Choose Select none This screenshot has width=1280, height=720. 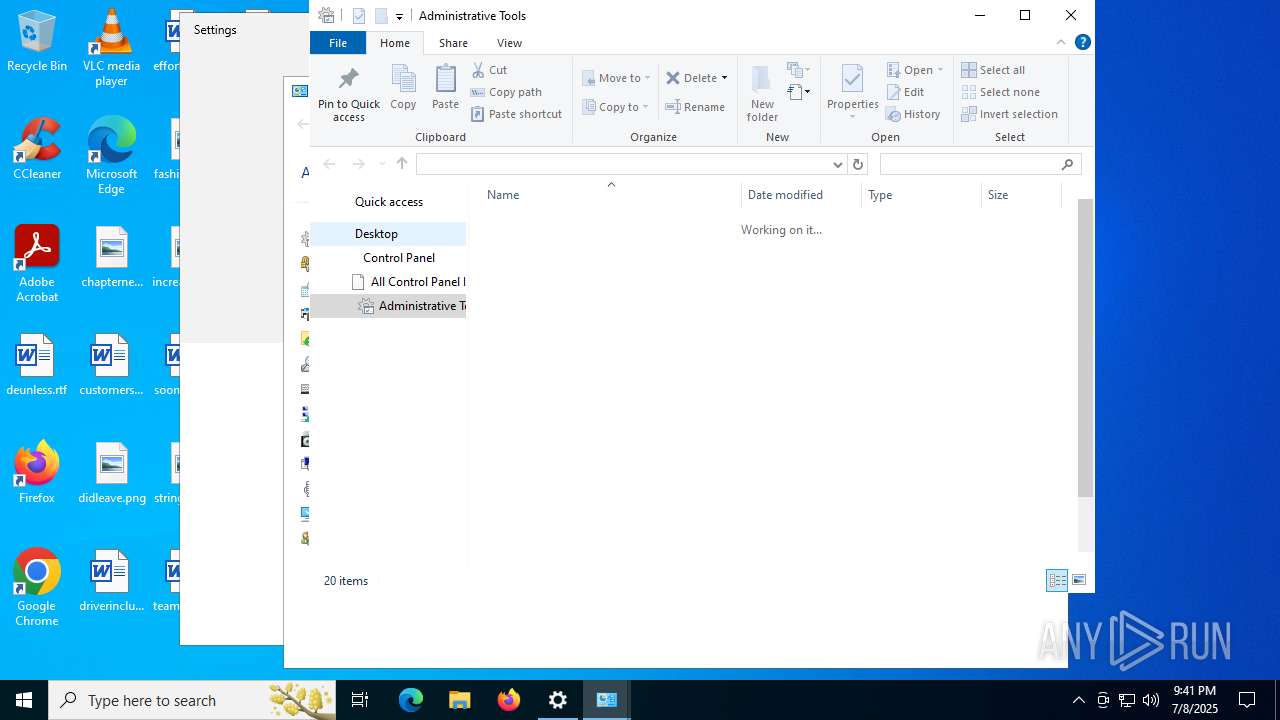pyautogui.click(x=1000, y=92)
